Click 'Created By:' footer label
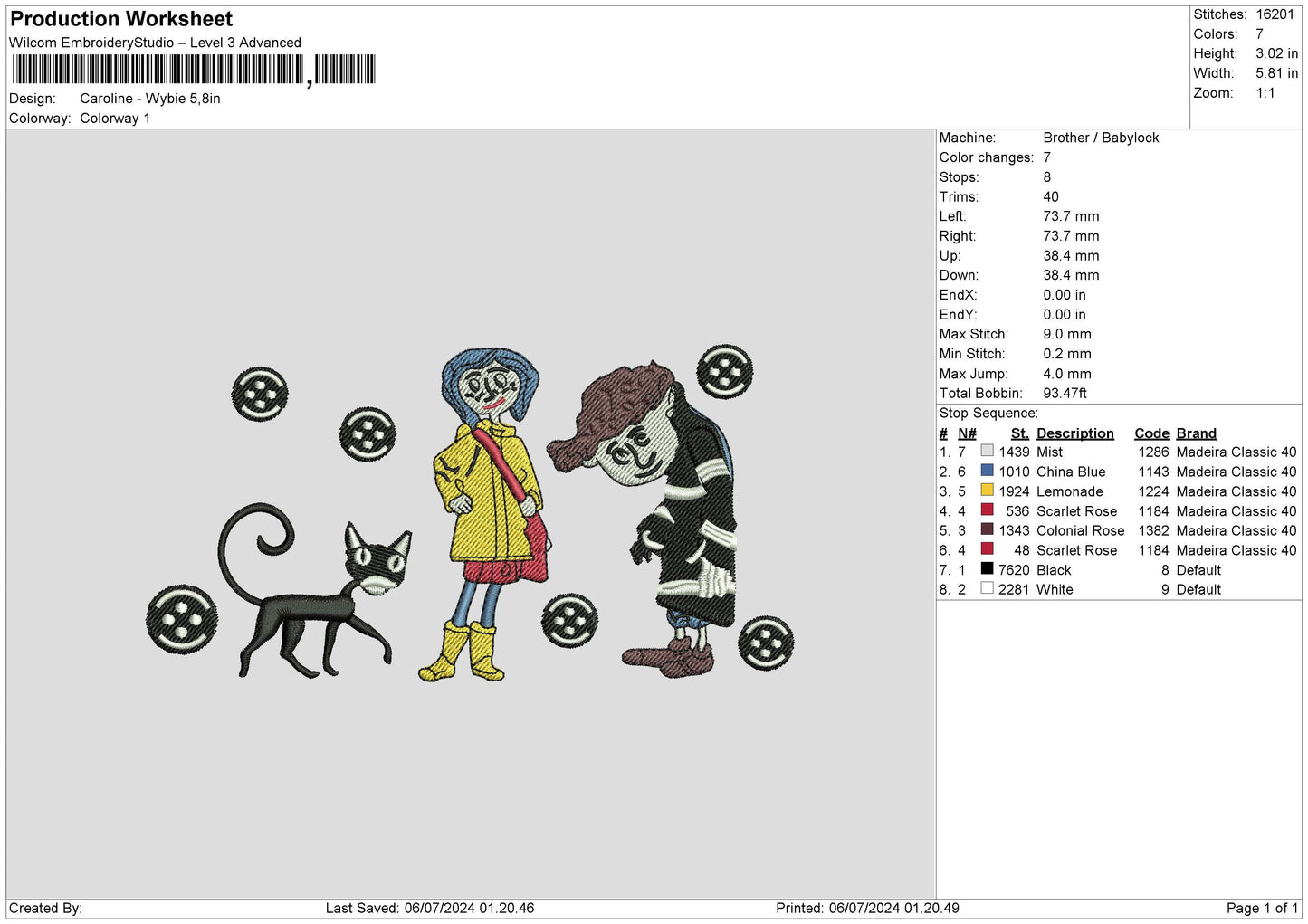1308x924 pixels. 45,908
